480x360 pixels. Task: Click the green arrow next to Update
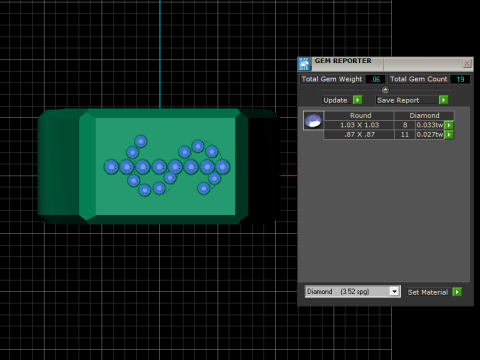click(357, 100)
